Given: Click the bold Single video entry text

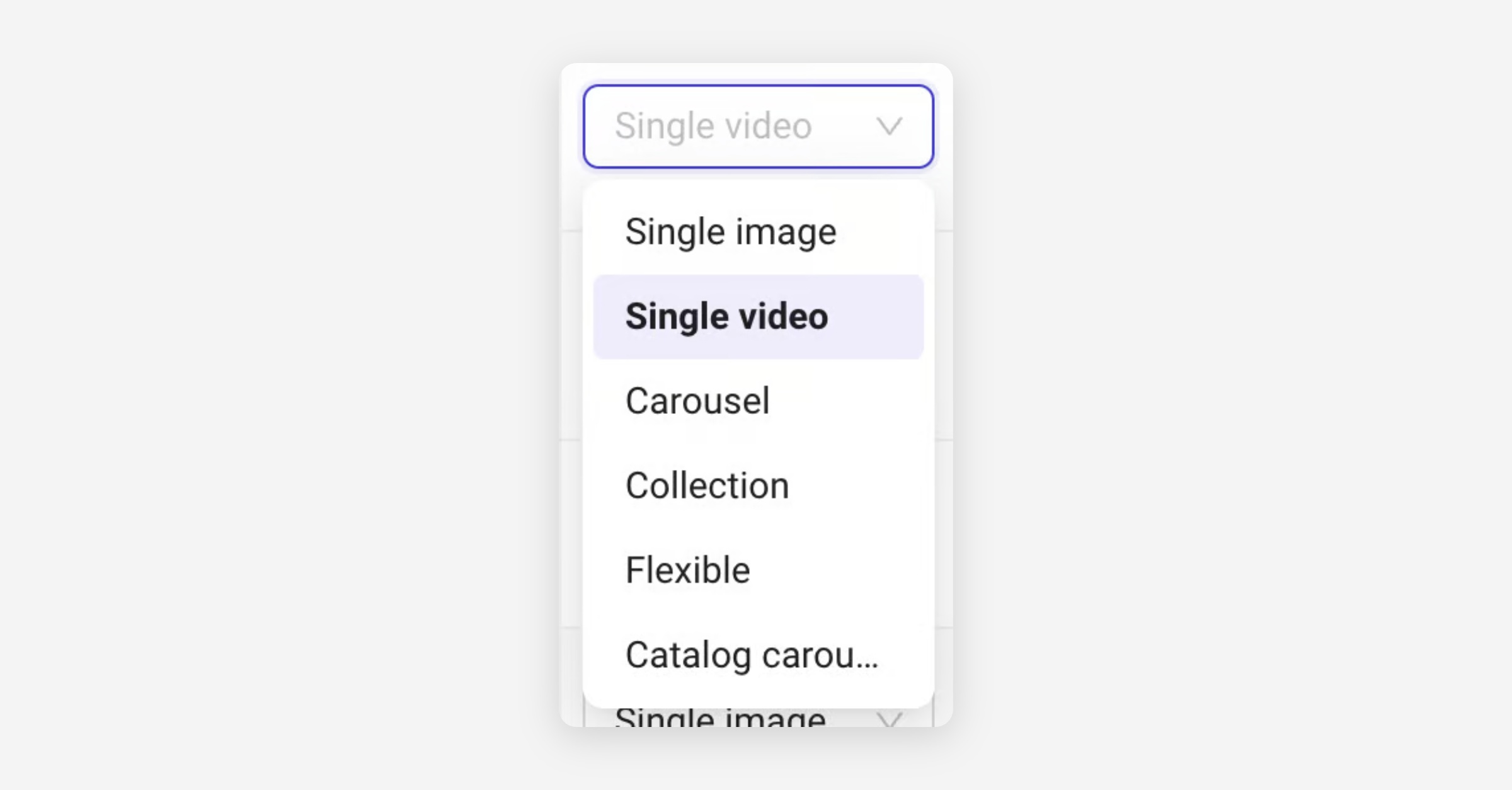Looking at the screenshot, I should tap(726, 316).
